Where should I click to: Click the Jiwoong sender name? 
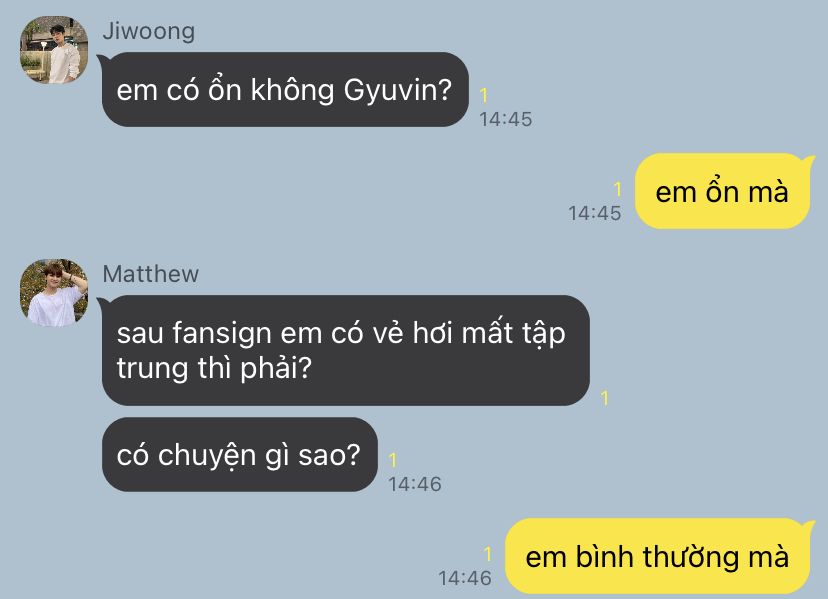click(148, 31)
